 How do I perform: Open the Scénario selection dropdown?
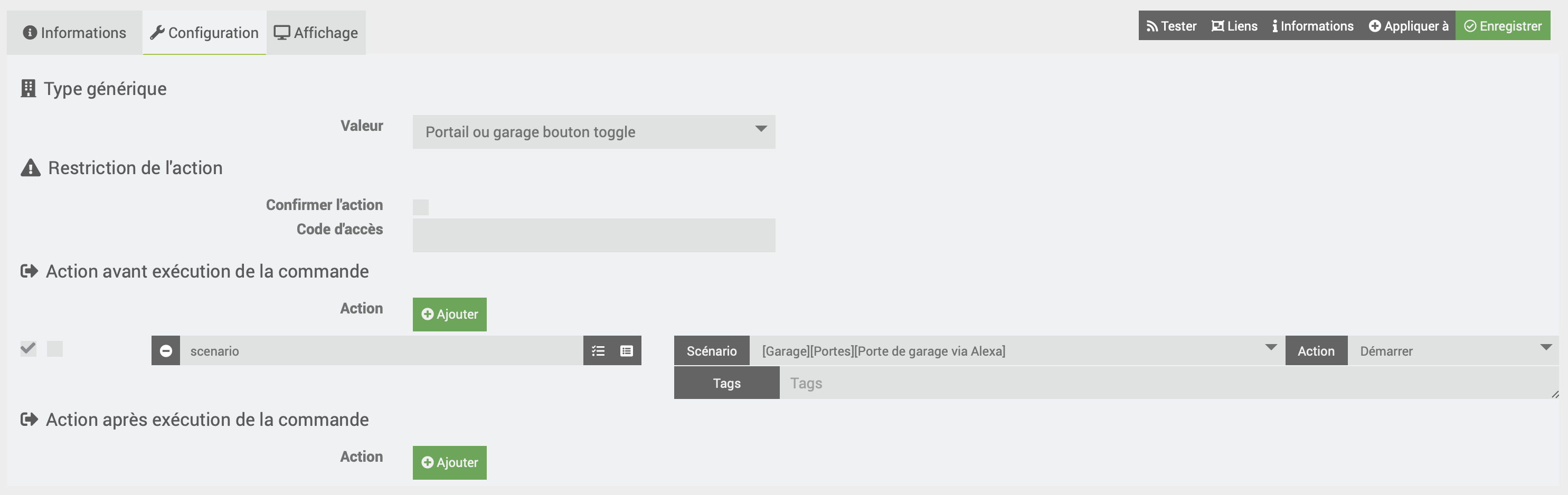coord(1016,351)
